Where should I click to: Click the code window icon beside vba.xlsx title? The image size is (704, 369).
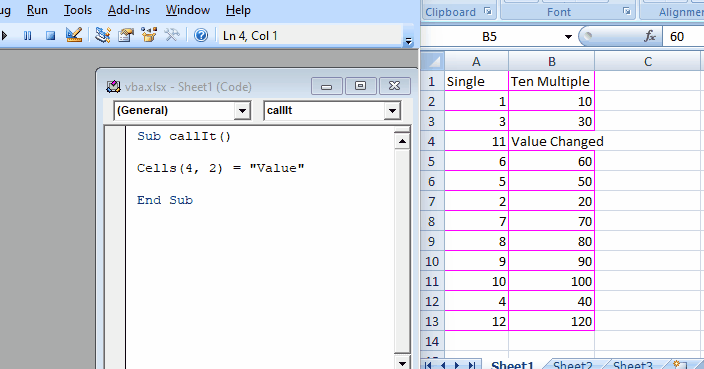[113, 86]
